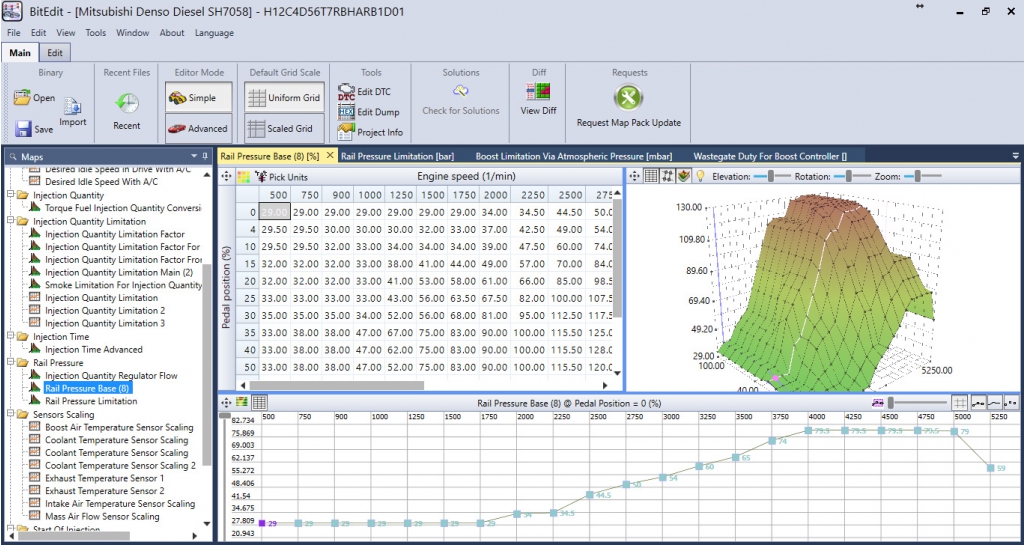Click the Request Map Pack Update wrench icon
The image size is (1024, 545).
[x=628, y=99]
